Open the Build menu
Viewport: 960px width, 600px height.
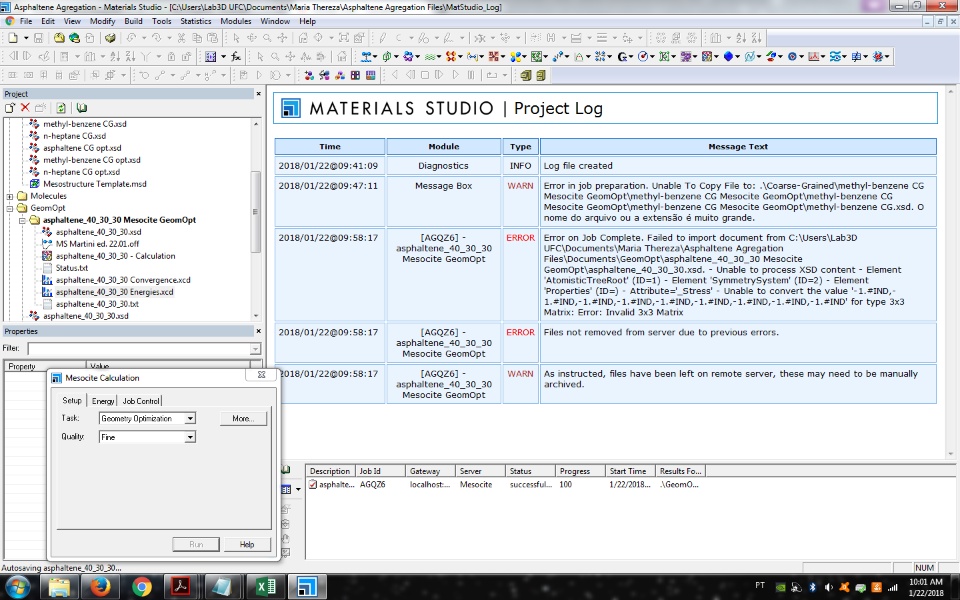tap(133, 21)
